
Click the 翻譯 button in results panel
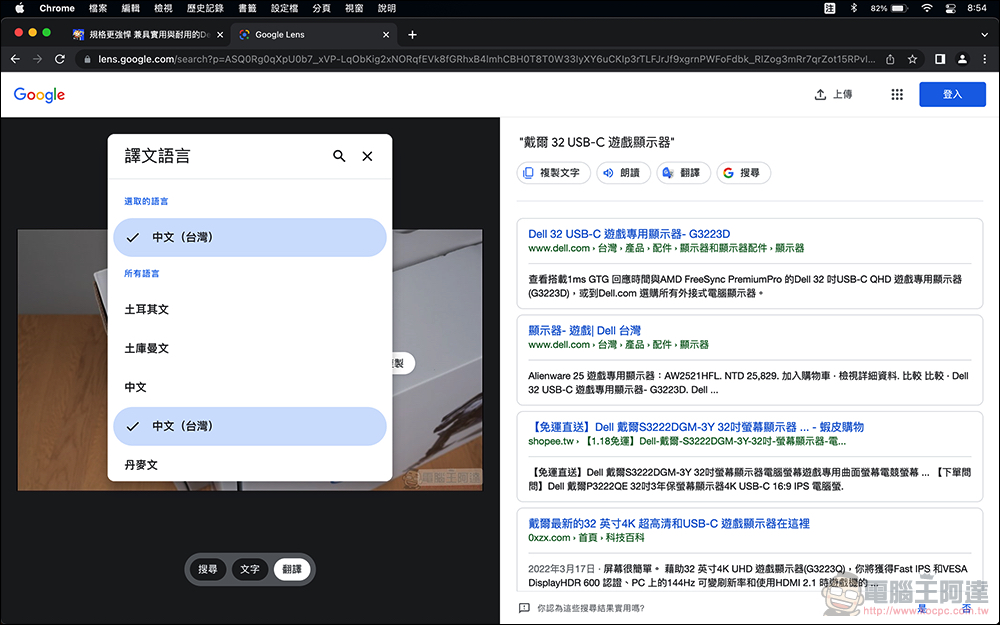click(683, 172)
